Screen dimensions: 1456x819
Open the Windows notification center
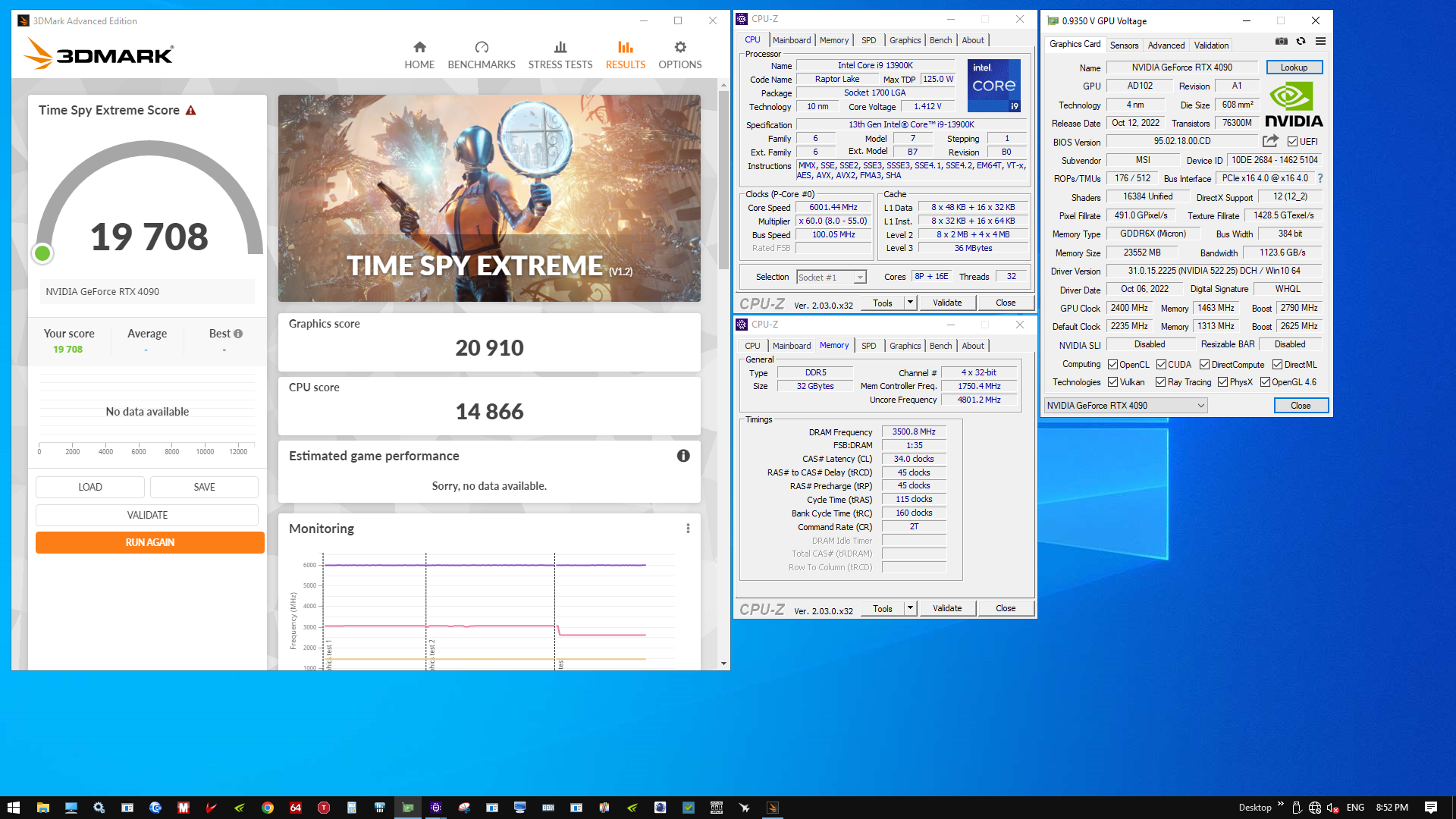click(1431, 808)
